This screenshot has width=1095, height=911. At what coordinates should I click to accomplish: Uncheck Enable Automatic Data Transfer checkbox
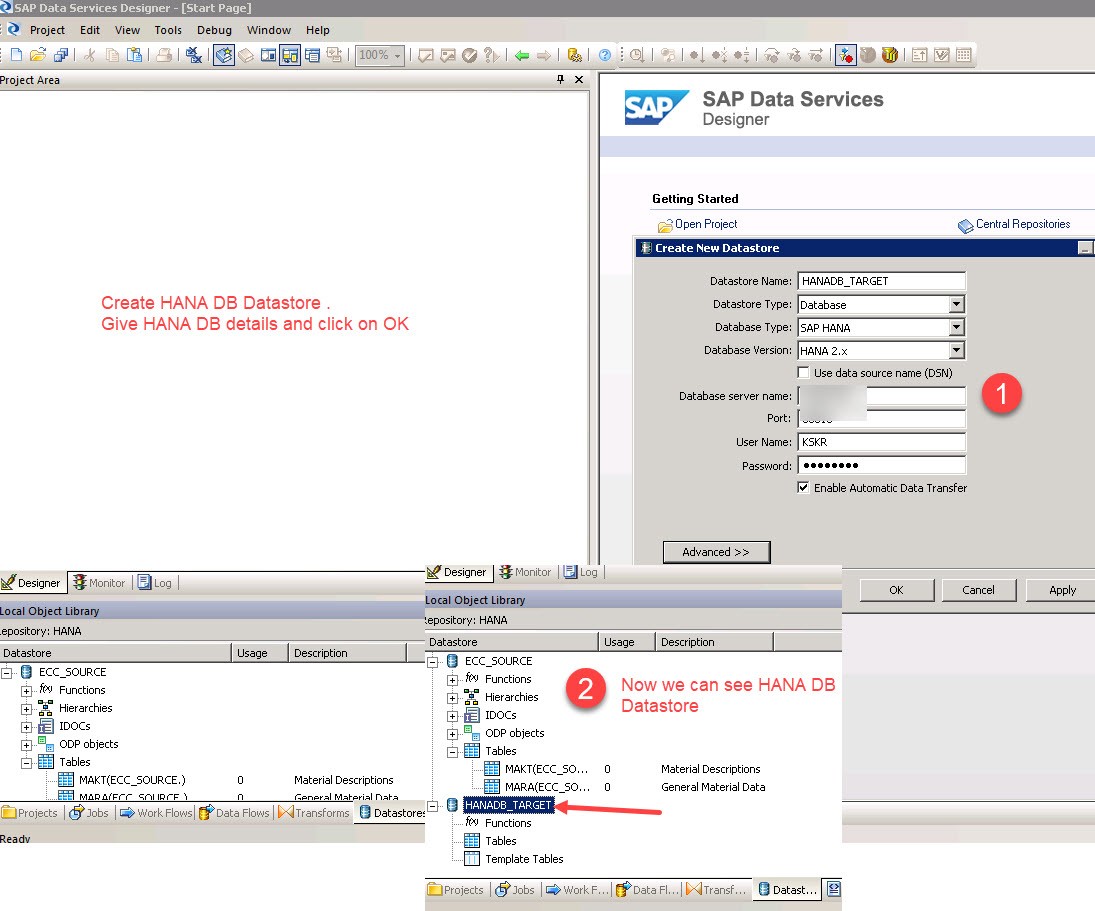[803, 488]
